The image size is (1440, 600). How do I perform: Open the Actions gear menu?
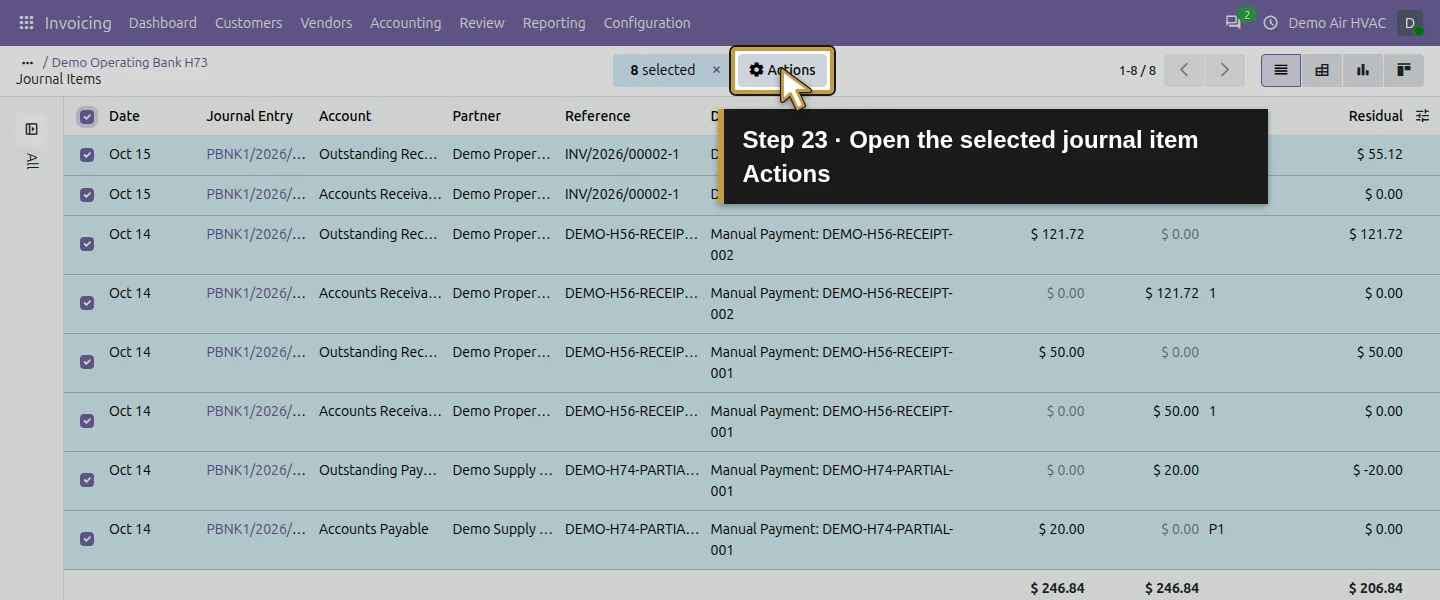[782, 70]
